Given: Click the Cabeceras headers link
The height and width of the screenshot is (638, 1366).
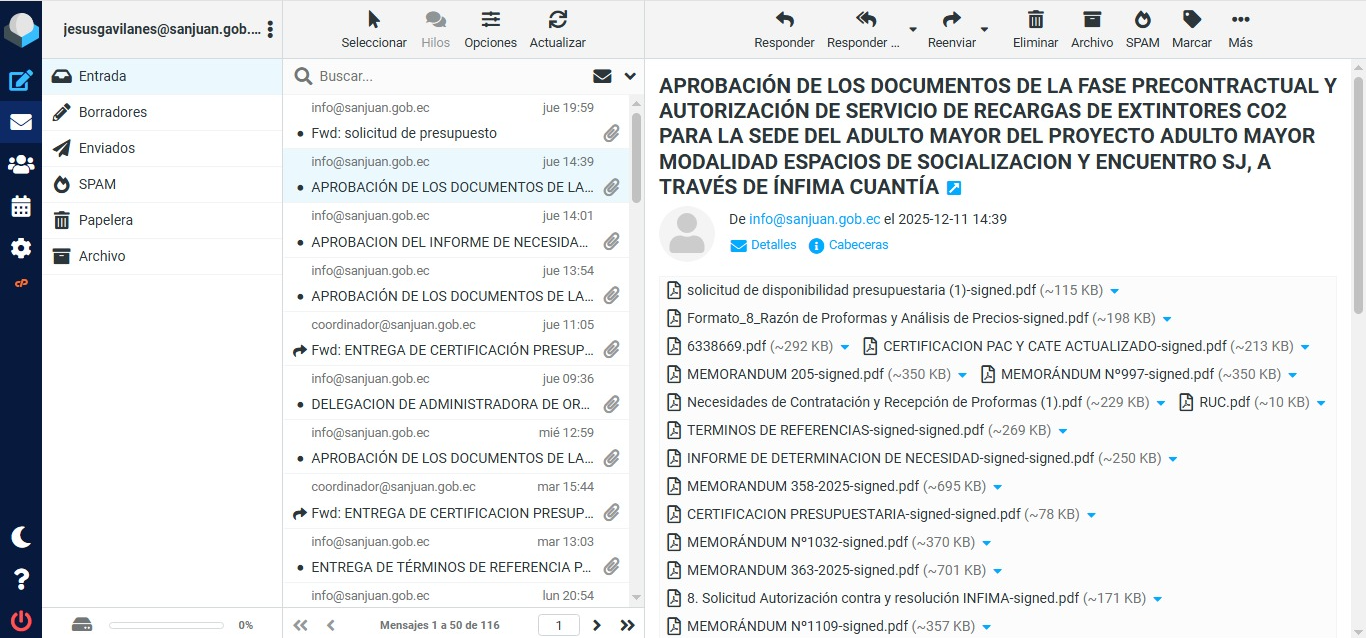Looking at the screenshot, I should [857, 245].
